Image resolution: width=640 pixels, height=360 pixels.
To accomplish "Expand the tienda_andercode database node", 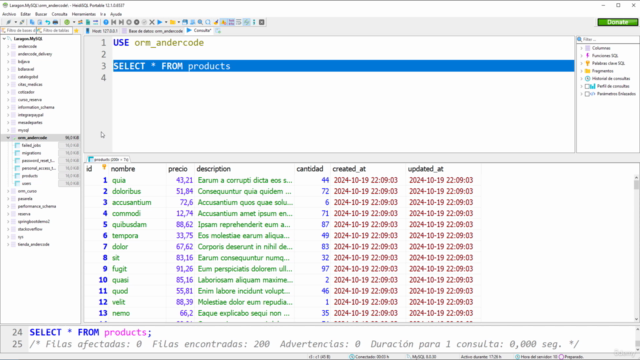I will coord(8,244).
